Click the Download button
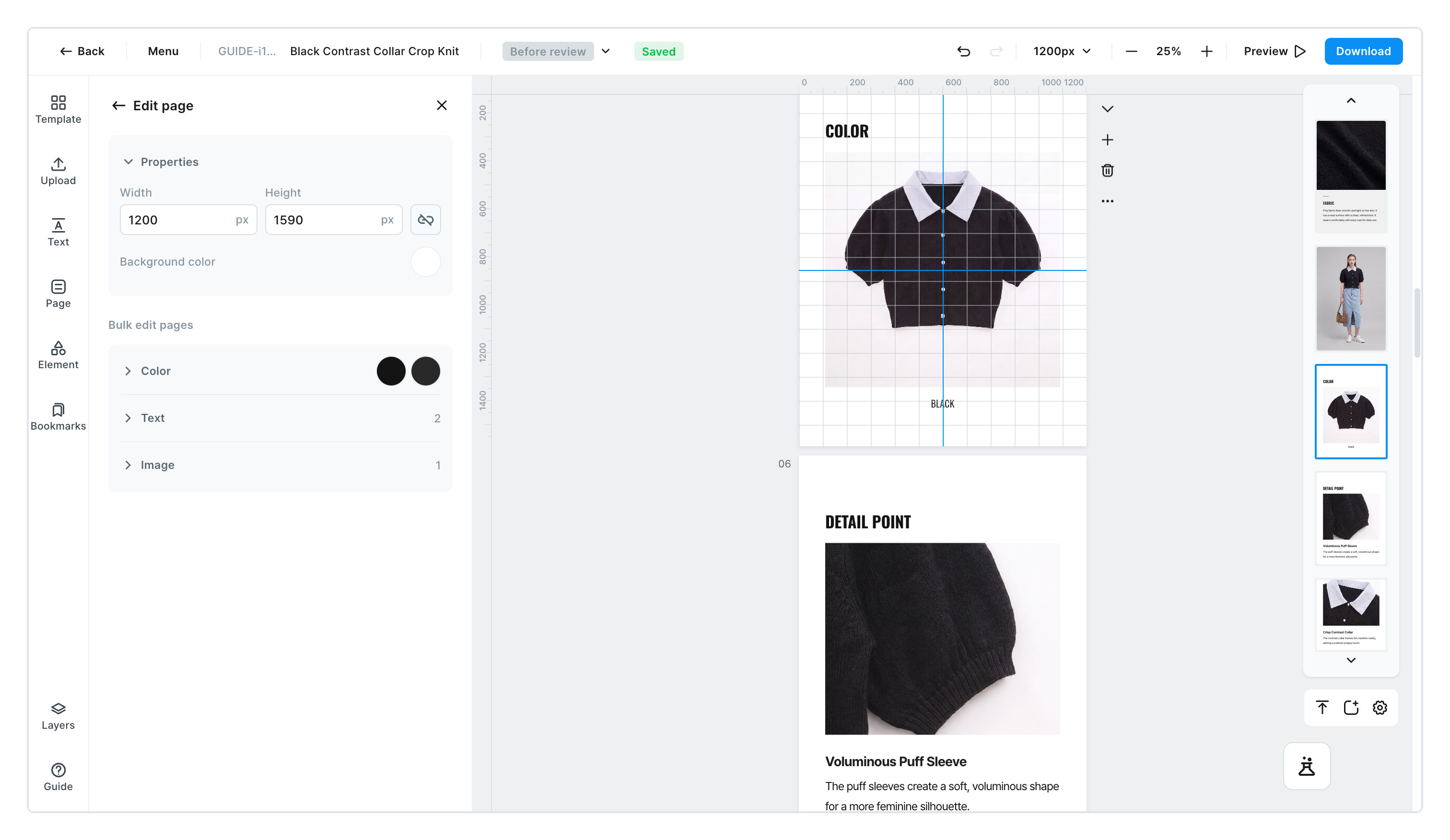This screenshot has height=840, width=1450. pyautogui.click(x=1363, y=51)
